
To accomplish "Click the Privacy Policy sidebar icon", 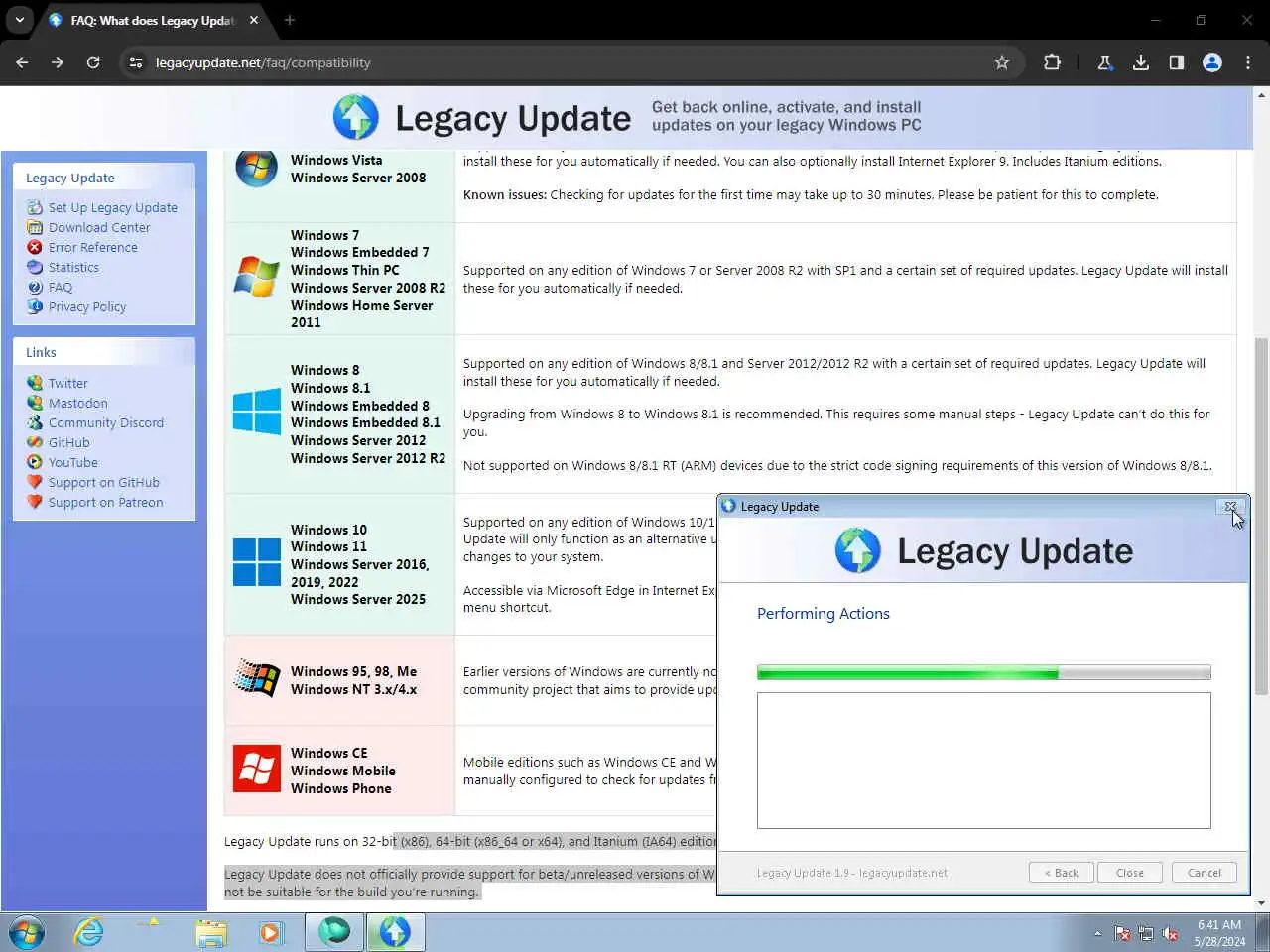I will point(35,306).
